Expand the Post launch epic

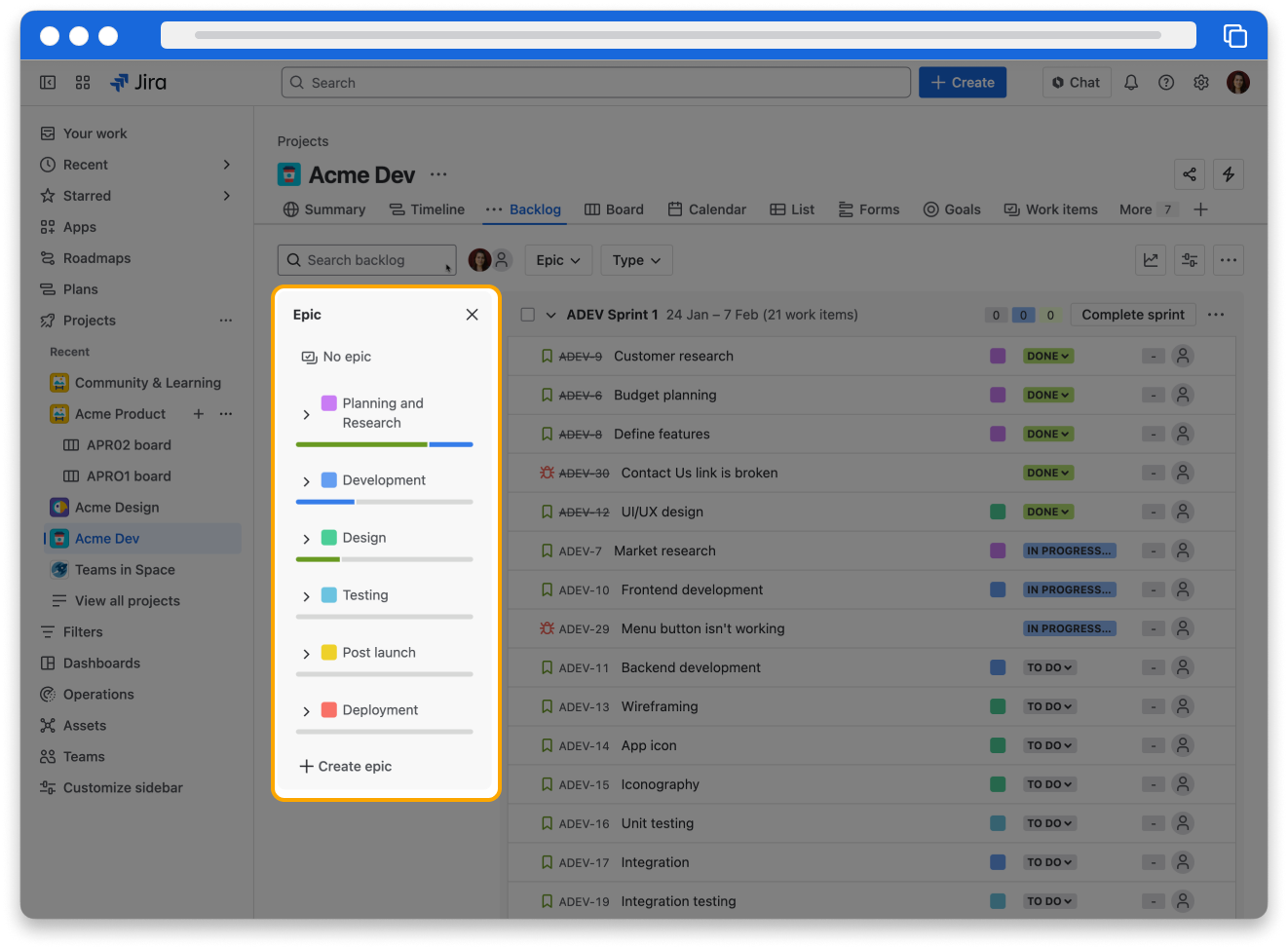tap(306, 654)
